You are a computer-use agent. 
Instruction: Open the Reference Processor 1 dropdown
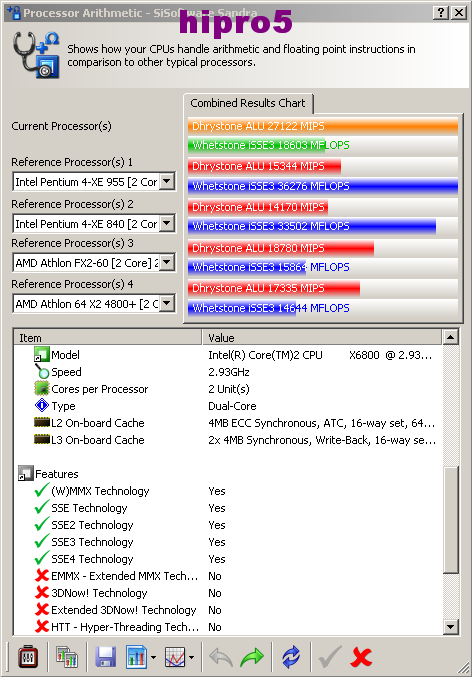coord(167,181)
